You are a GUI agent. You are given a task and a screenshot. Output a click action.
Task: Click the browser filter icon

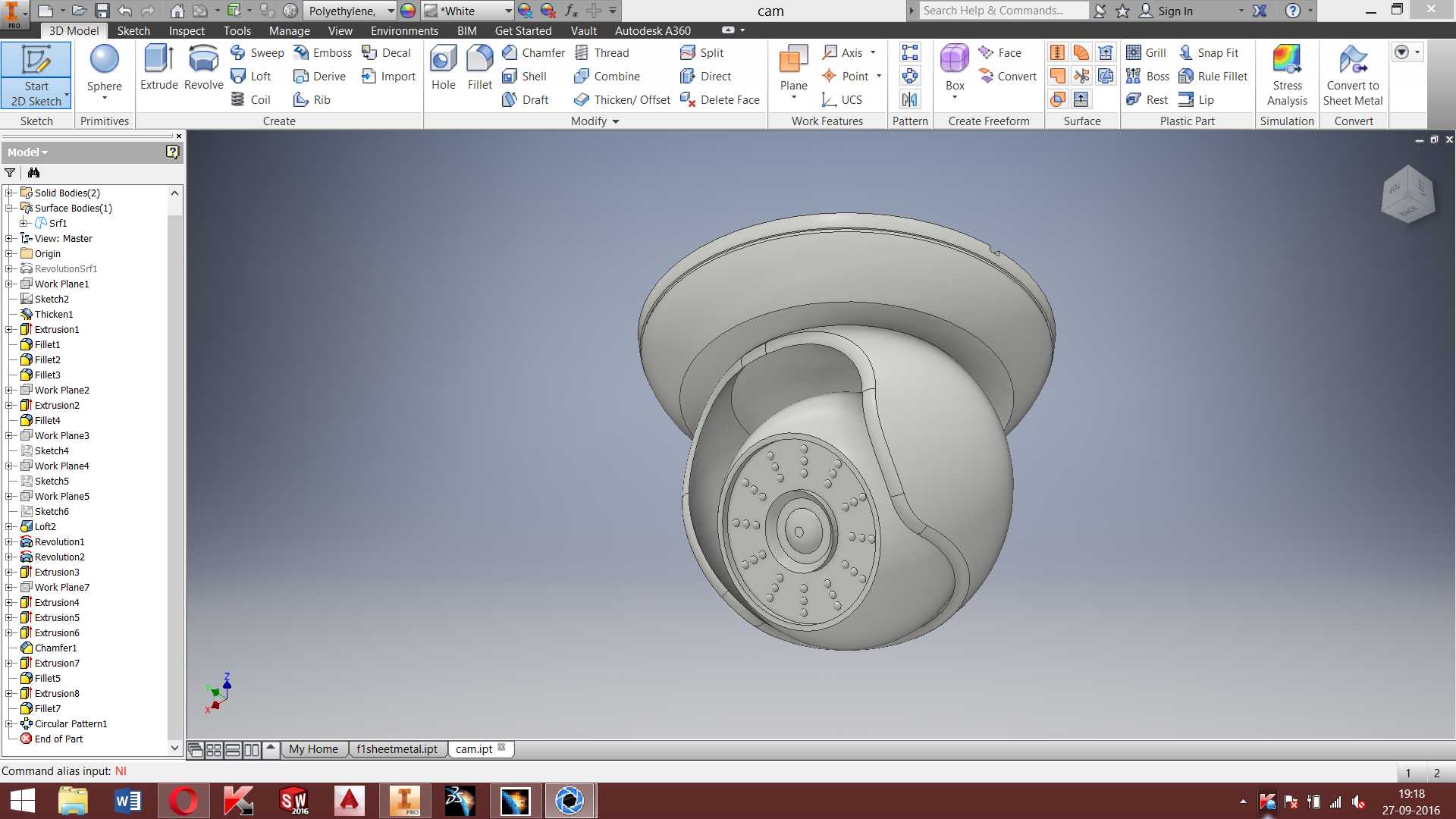pyautogui.click(x=10, y=173)
